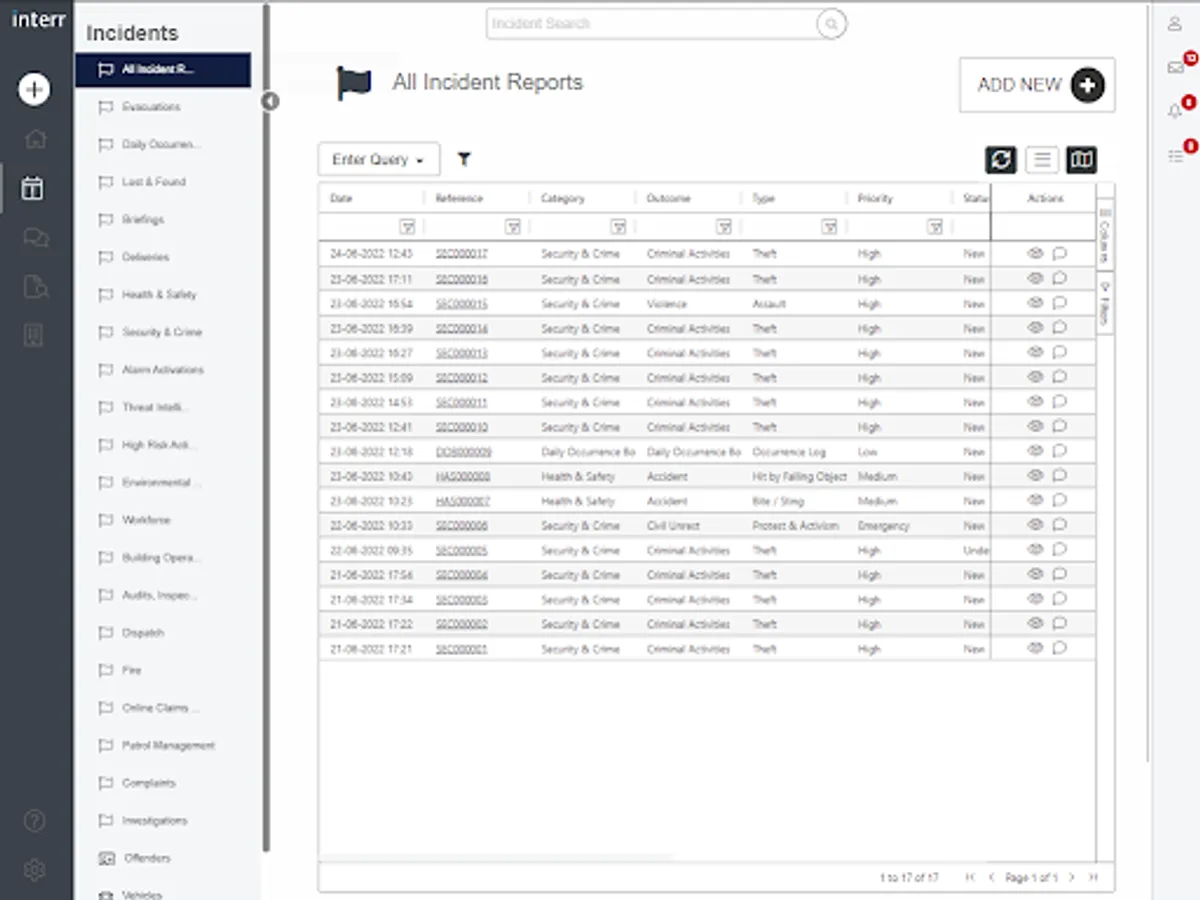Select Offenders in Incidents menu
This screenshot has height=900, width=1200.
coord(147,858)
